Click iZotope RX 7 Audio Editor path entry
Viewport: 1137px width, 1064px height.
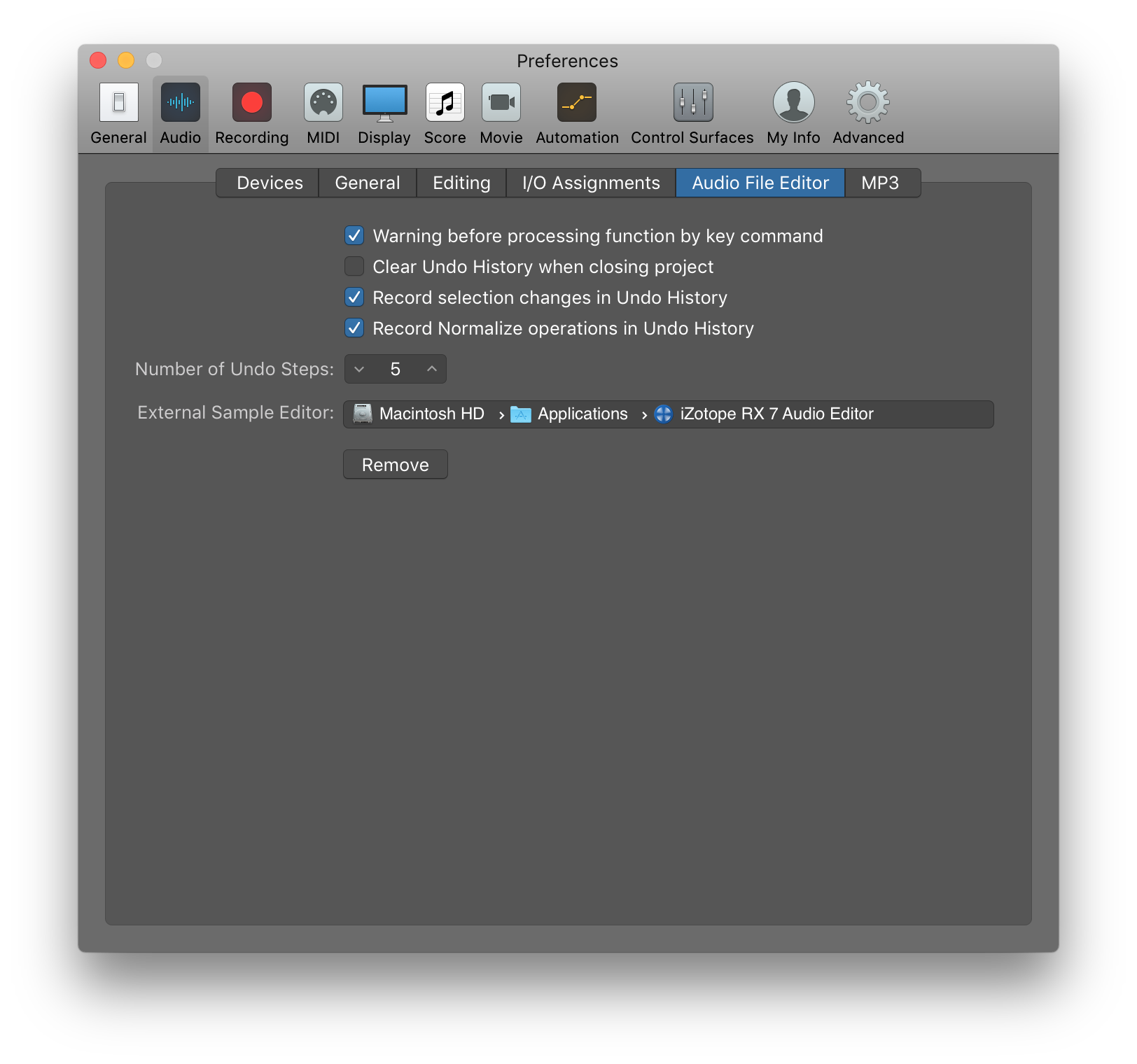(777, 414)
